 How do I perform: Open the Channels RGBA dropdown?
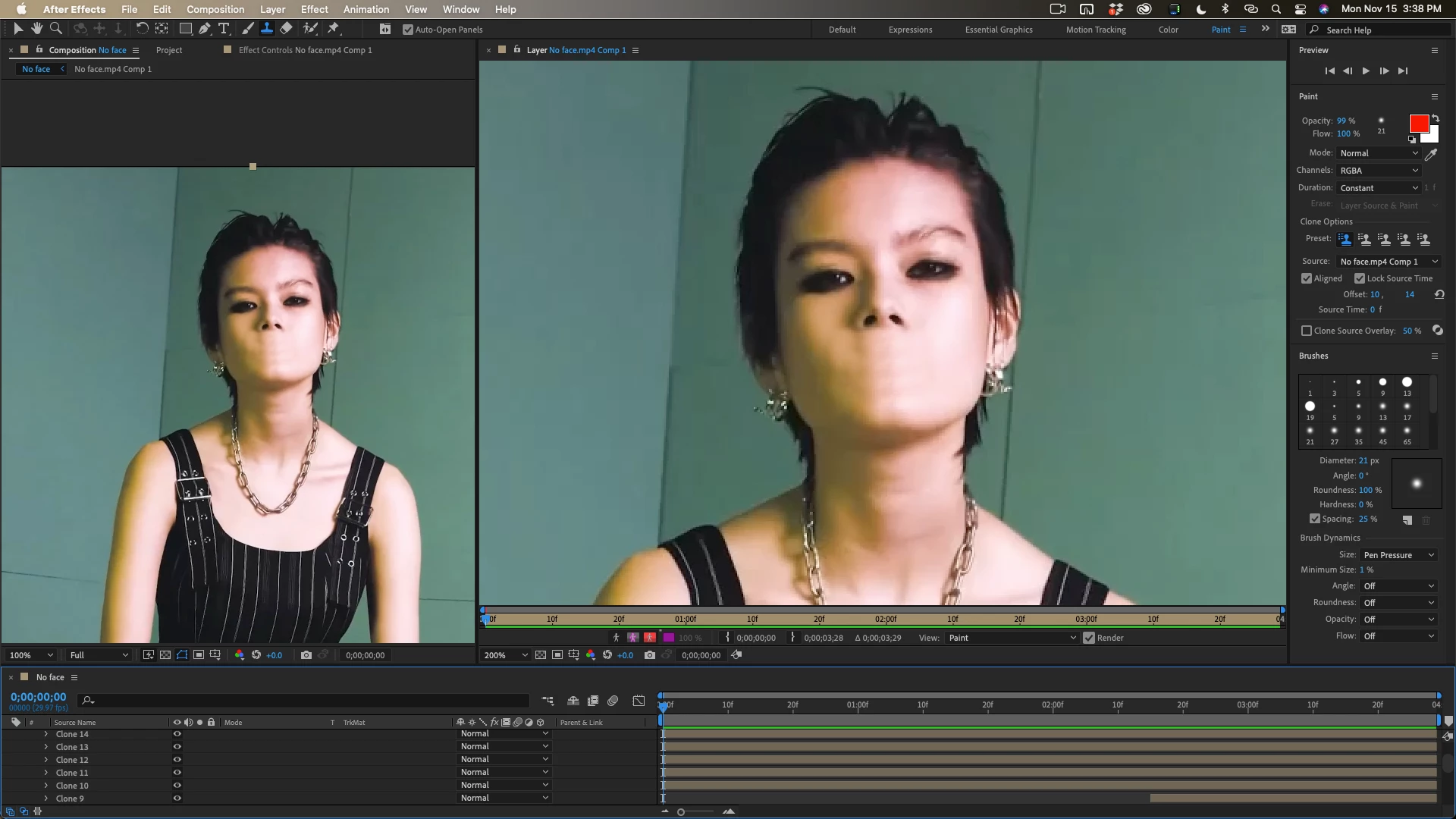1378,171
